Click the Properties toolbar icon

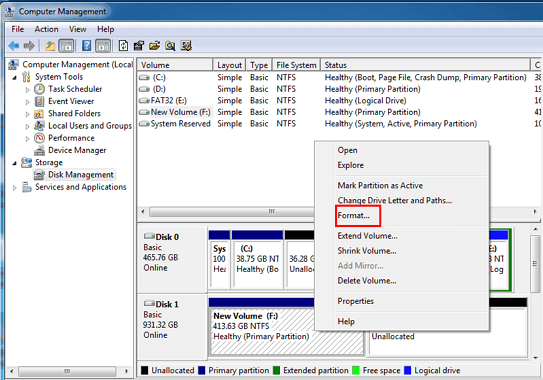pyautogui.click(x=139, y=46)
